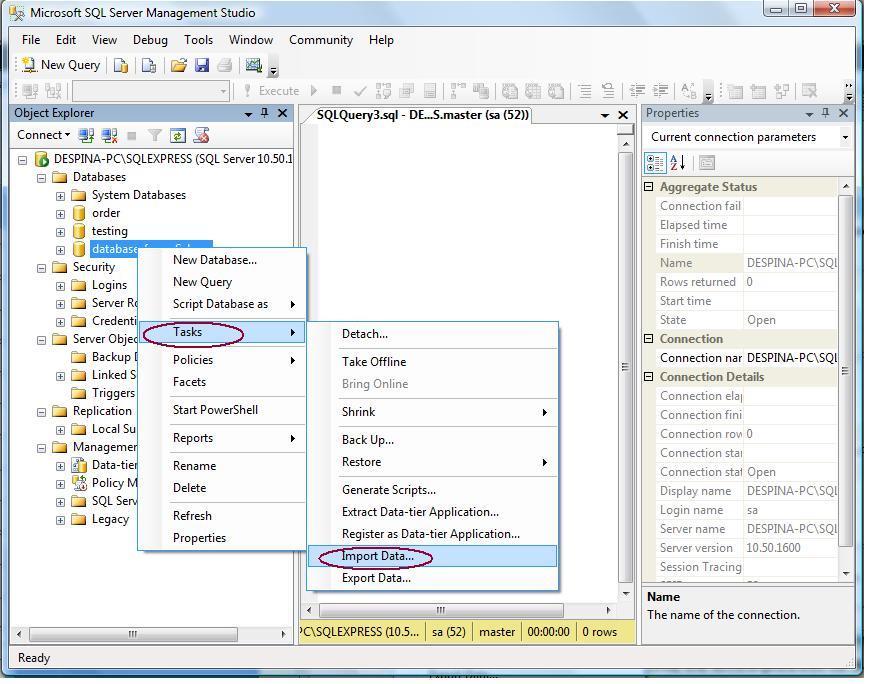Open the File menu
870x684 pixels.
coord(31,40)
